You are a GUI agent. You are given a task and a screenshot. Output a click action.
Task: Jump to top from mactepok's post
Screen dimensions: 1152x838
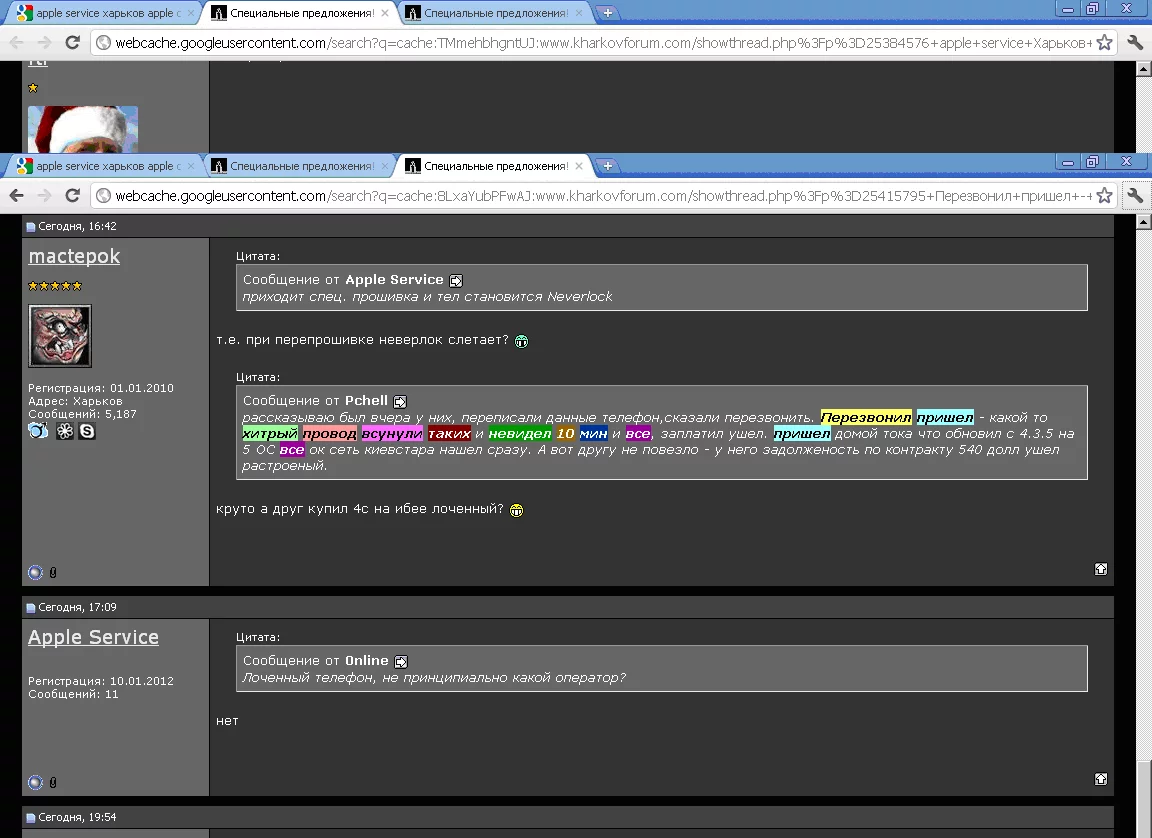(x=1101, y=569)
